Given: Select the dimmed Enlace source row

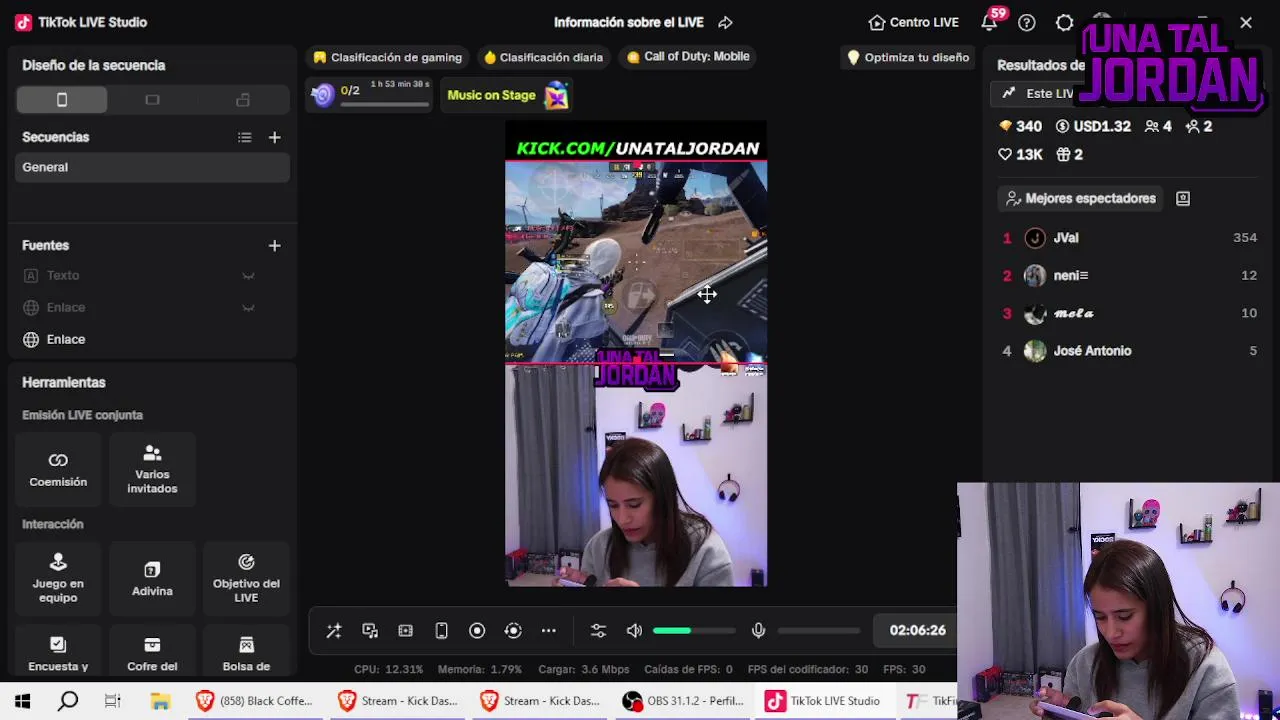Looking at the screenshot, I should (x=153, y=307).
